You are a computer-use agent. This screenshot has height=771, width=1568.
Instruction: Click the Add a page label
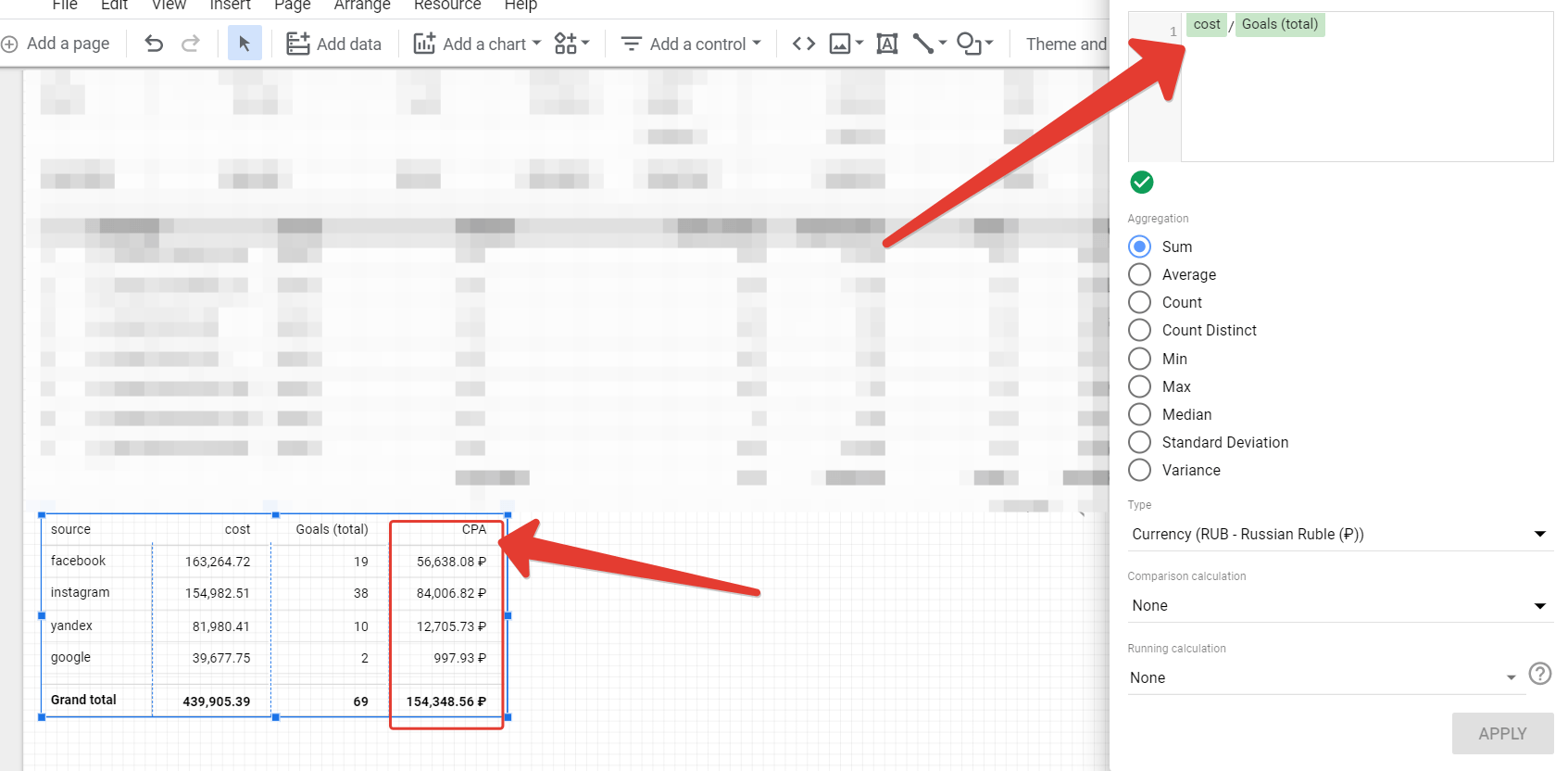tap(68, 44)
